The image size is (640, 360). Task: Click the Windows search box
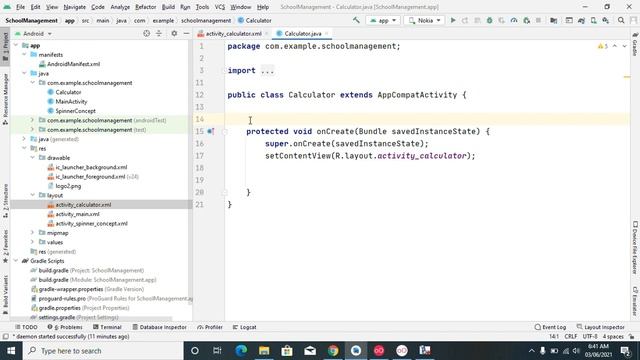103,351
